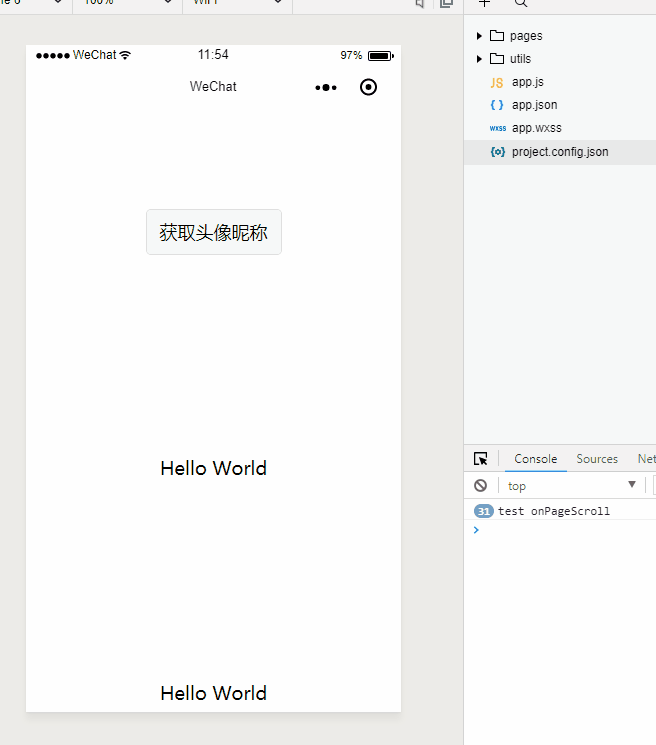Click the file search magnifier icon
This screenshot has height=745, width=656.
click(521, 3)
